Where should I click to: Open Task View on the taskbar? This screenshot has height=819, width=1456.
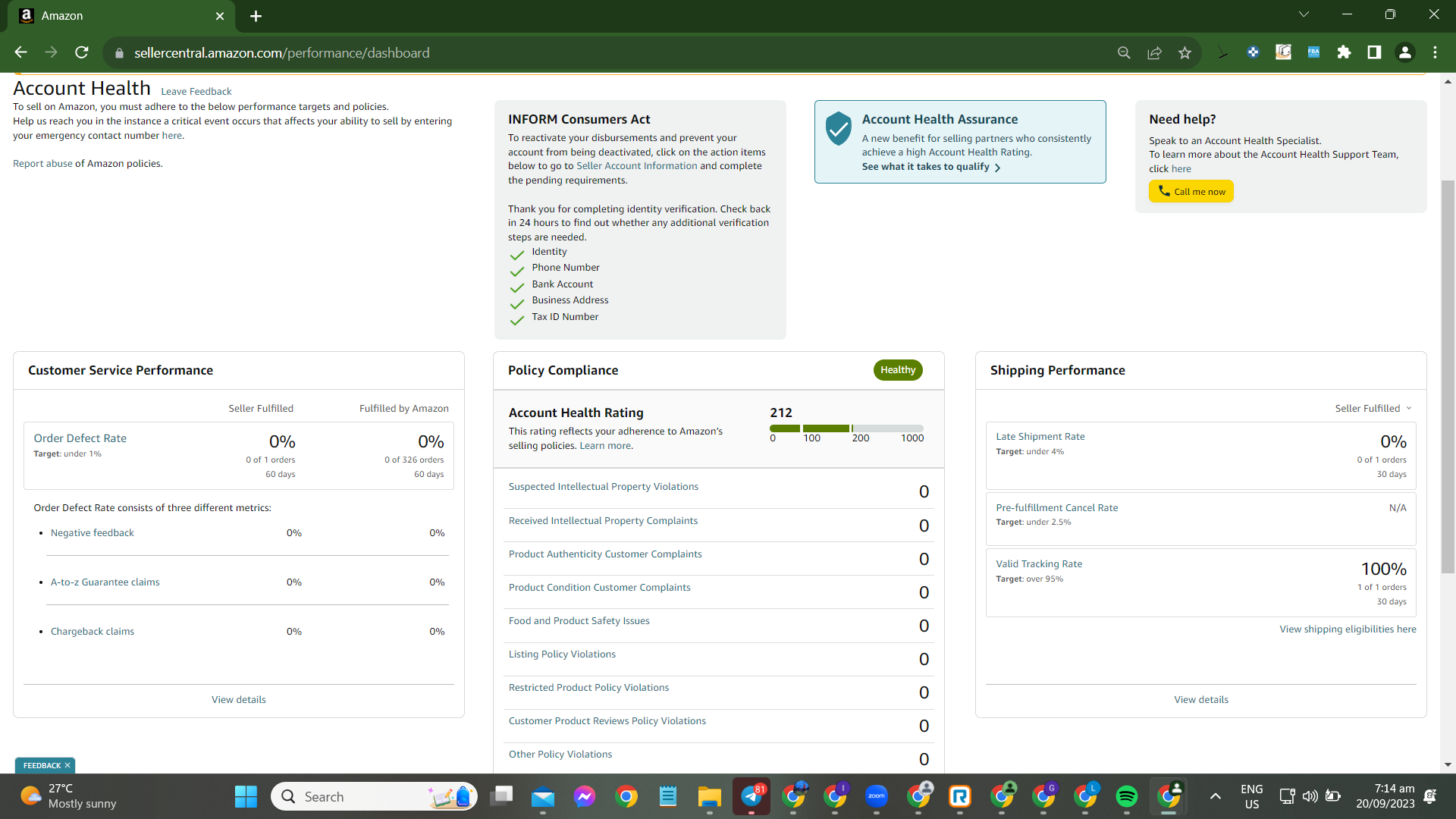(501, 797)
